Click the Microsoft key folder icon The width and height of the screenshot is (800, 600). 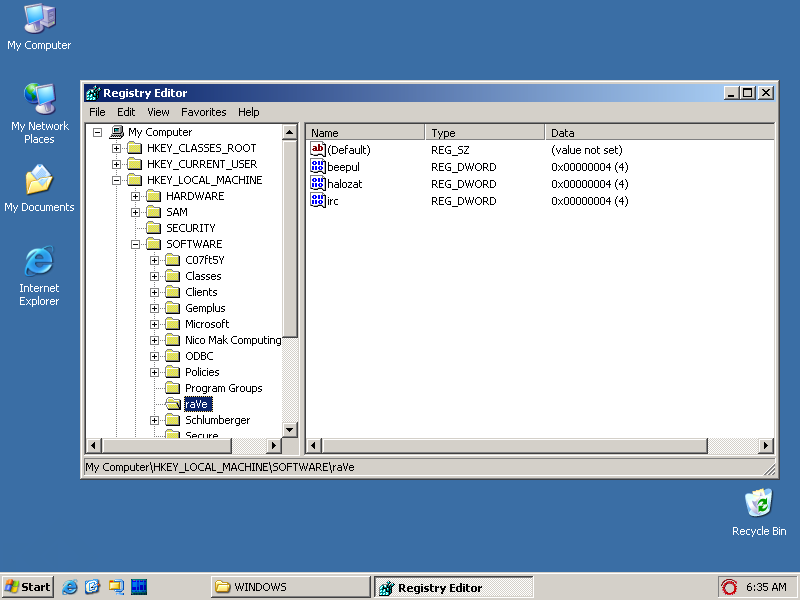[173, 324]
